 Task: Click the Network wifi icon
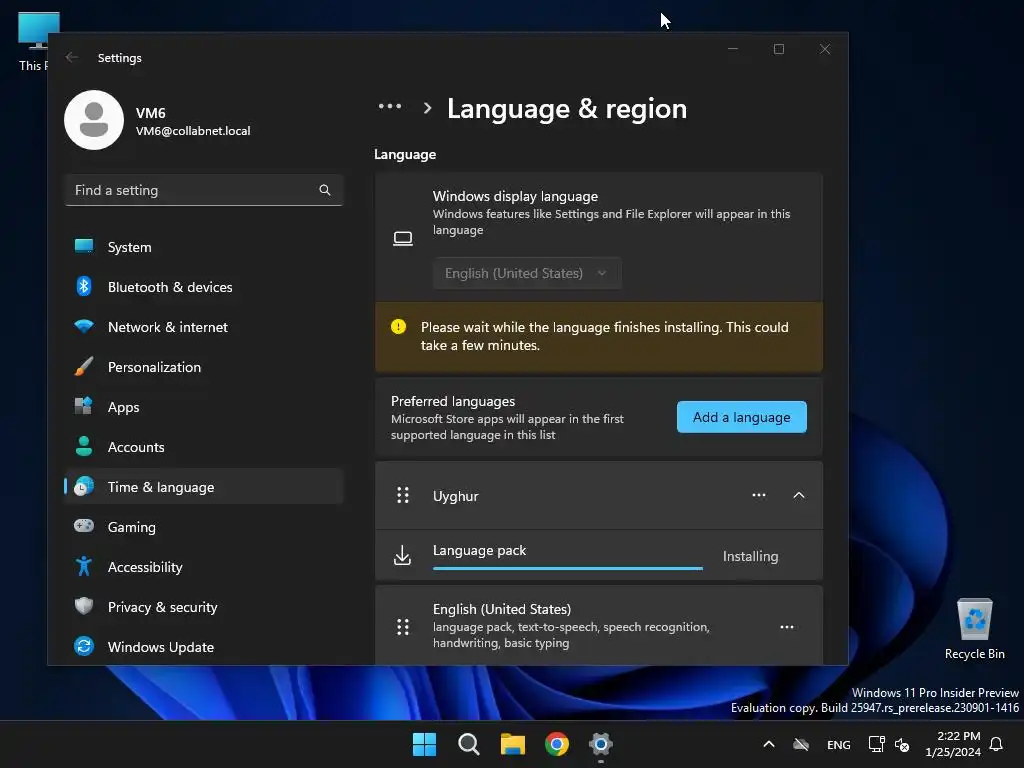pos(84,326)
